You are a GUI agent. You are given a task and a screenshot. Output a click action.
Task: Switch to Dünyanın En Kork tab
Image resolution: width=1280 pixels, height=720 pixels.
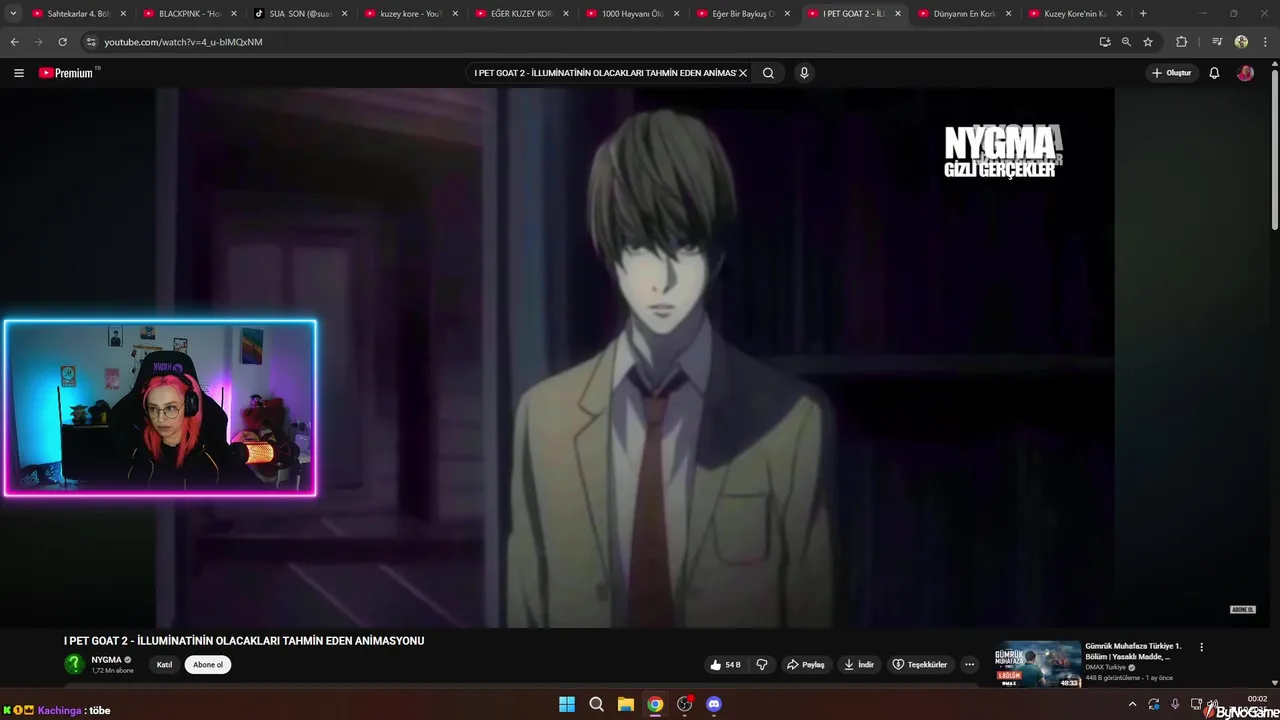pos(964,14)
